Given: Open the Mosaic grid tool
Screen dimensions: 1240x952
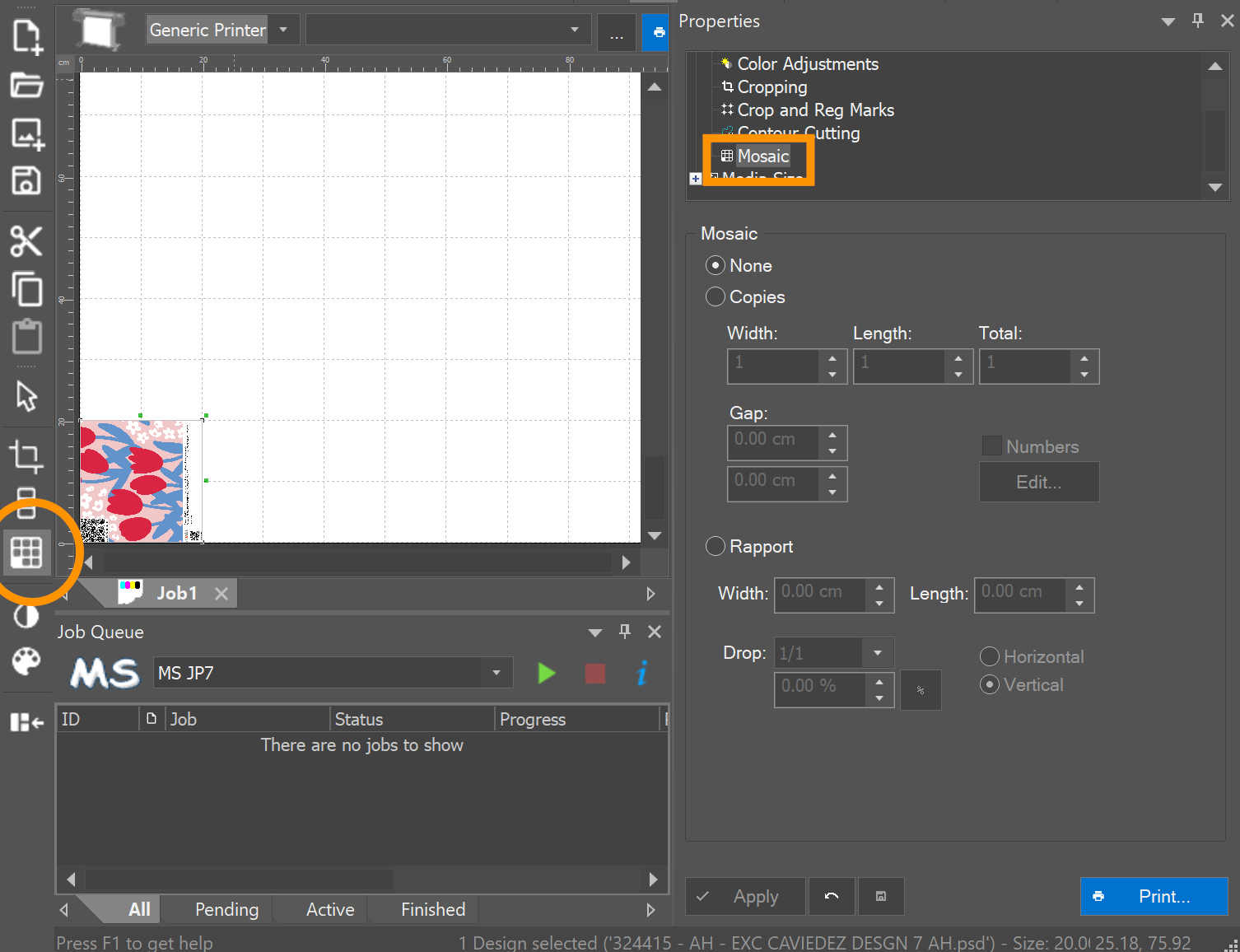Looking at the screenshot, I should (26, 552).
